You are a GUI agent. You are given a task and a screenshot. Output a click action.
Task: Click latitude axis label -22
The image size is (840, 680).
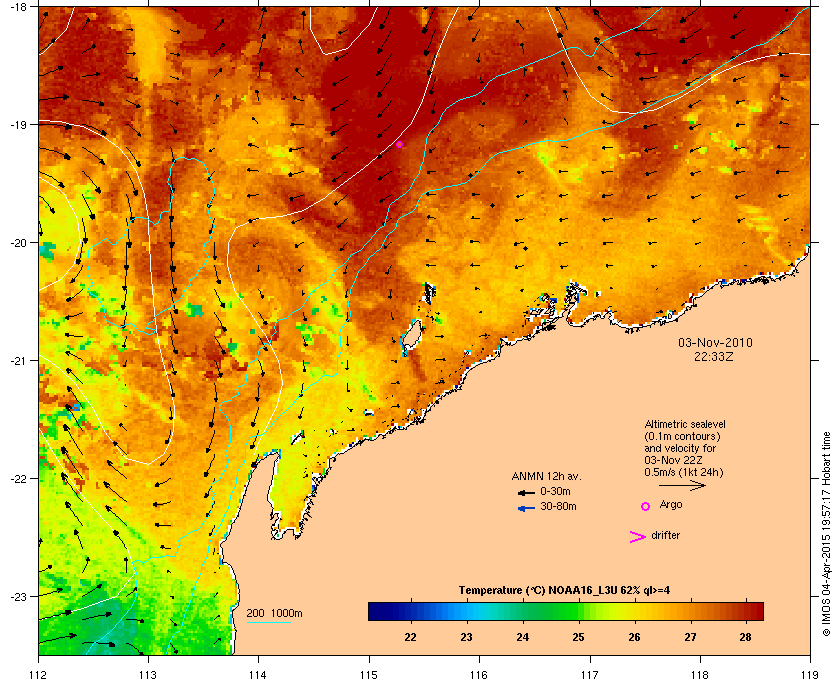(x=18, y=479)
